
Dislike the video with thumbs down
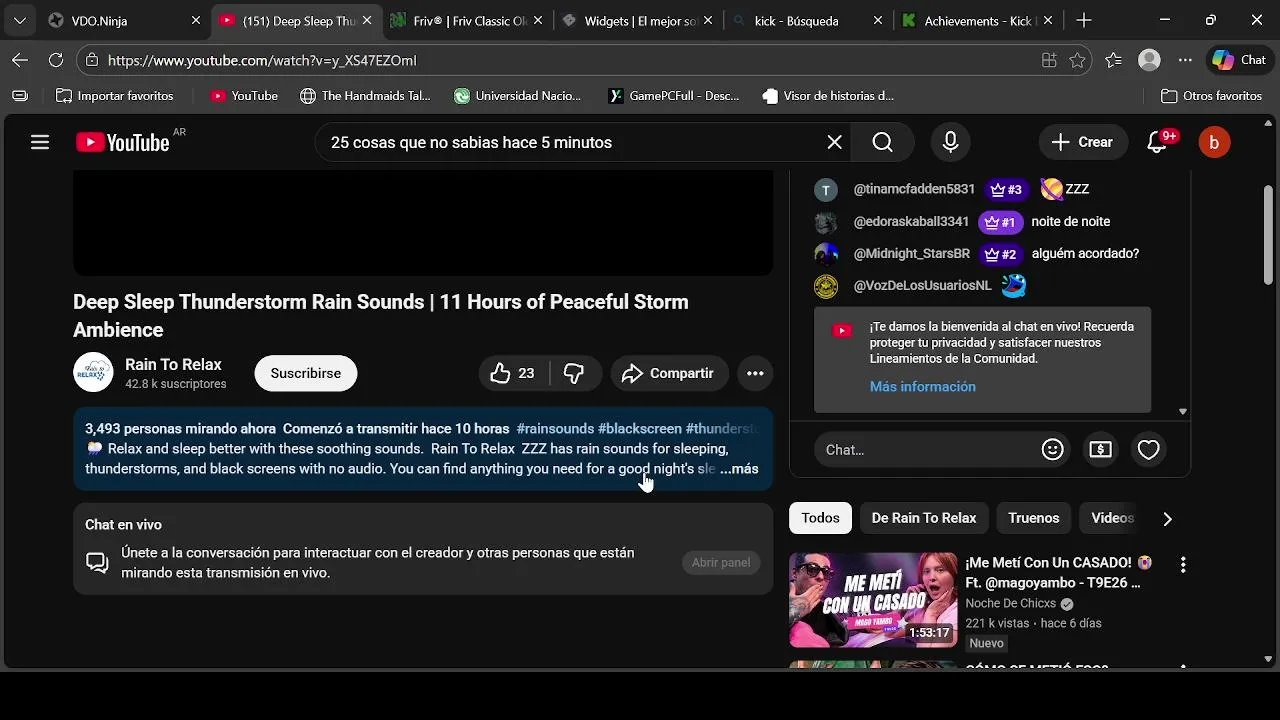[x=574, y=373]
